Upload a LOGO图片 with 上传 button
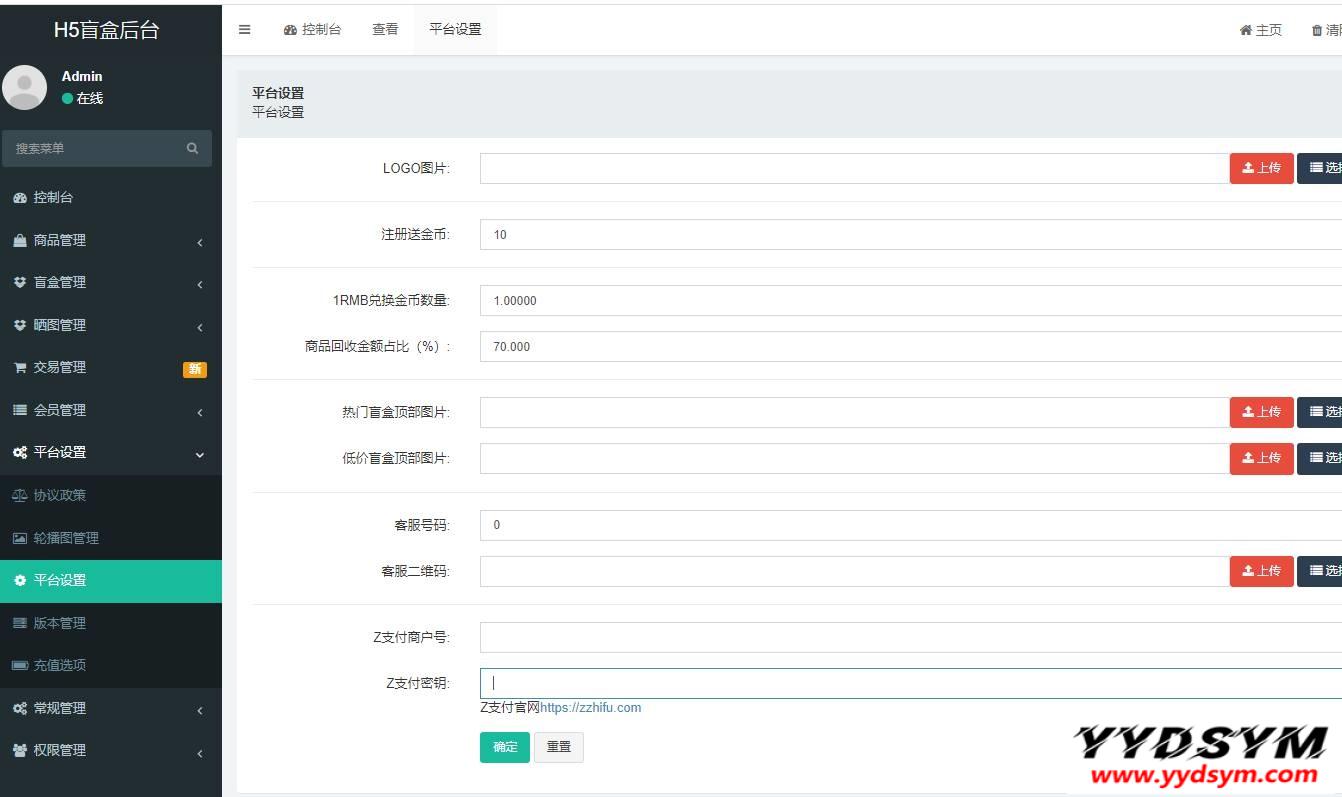Screen dimensions: 1342x797 point(1262,168)
